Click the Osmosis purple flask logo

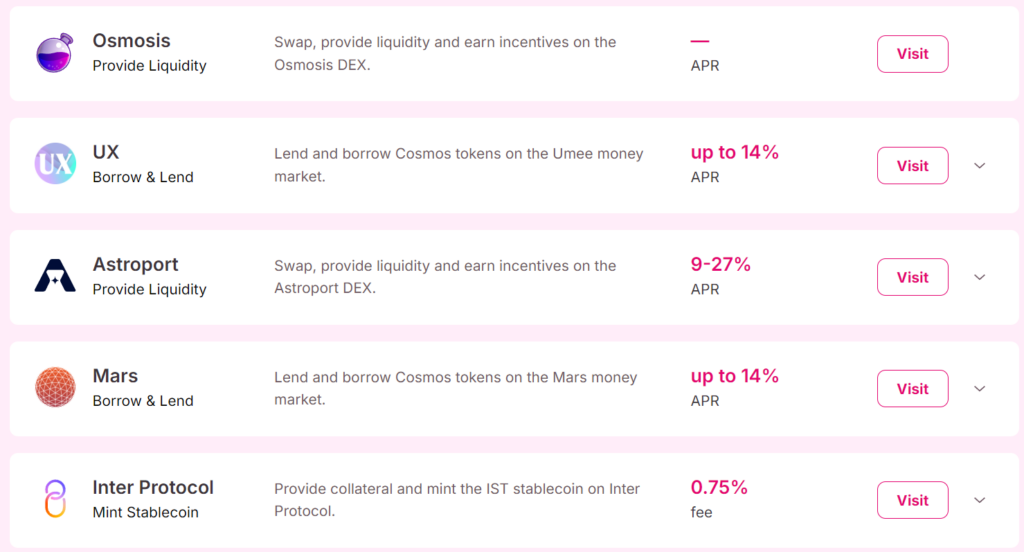[x=54, y=54]
